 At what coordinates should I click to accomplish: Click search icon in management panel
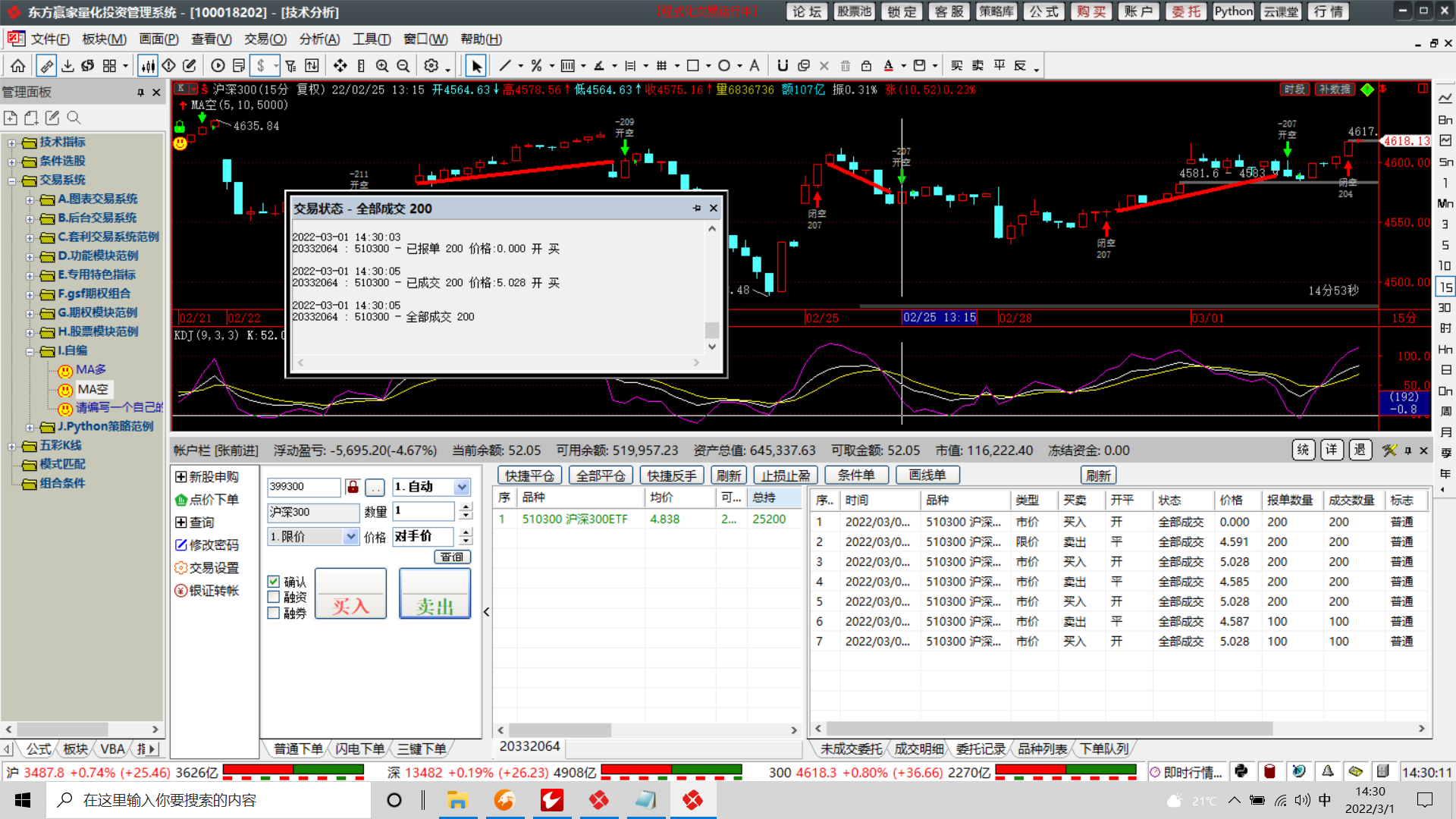point(74,118)
